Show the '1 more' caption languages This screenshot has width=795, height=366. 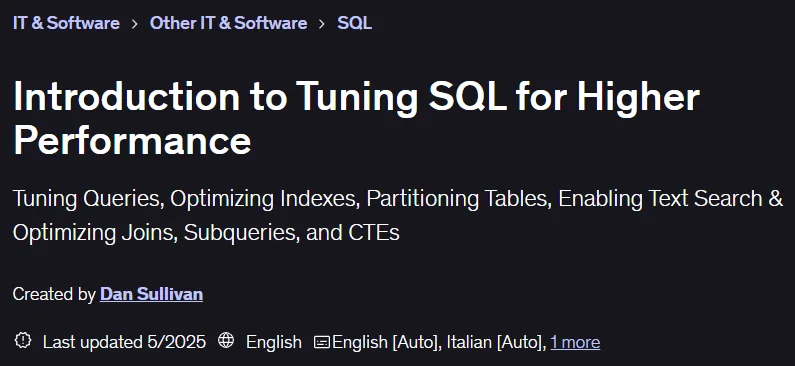pos(575,342)
